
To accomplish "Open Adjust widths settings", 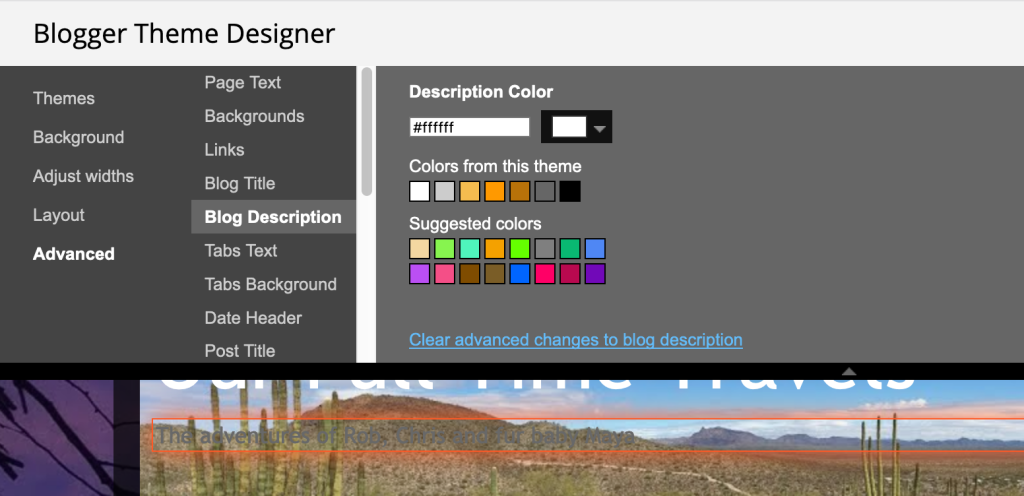I will (83, 176).
